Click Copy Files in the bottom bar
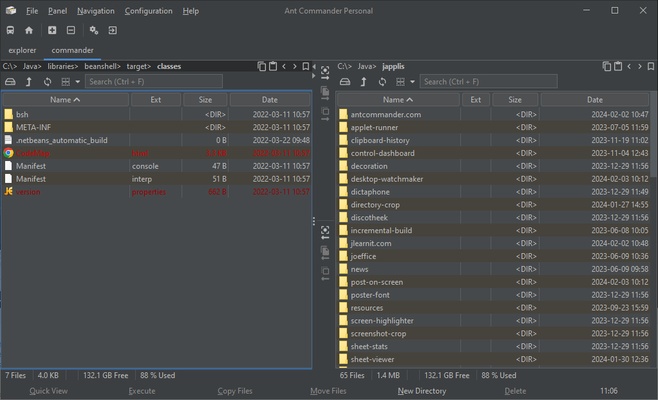The width and height of the screenshot is (658, 400). pos(235,391)
